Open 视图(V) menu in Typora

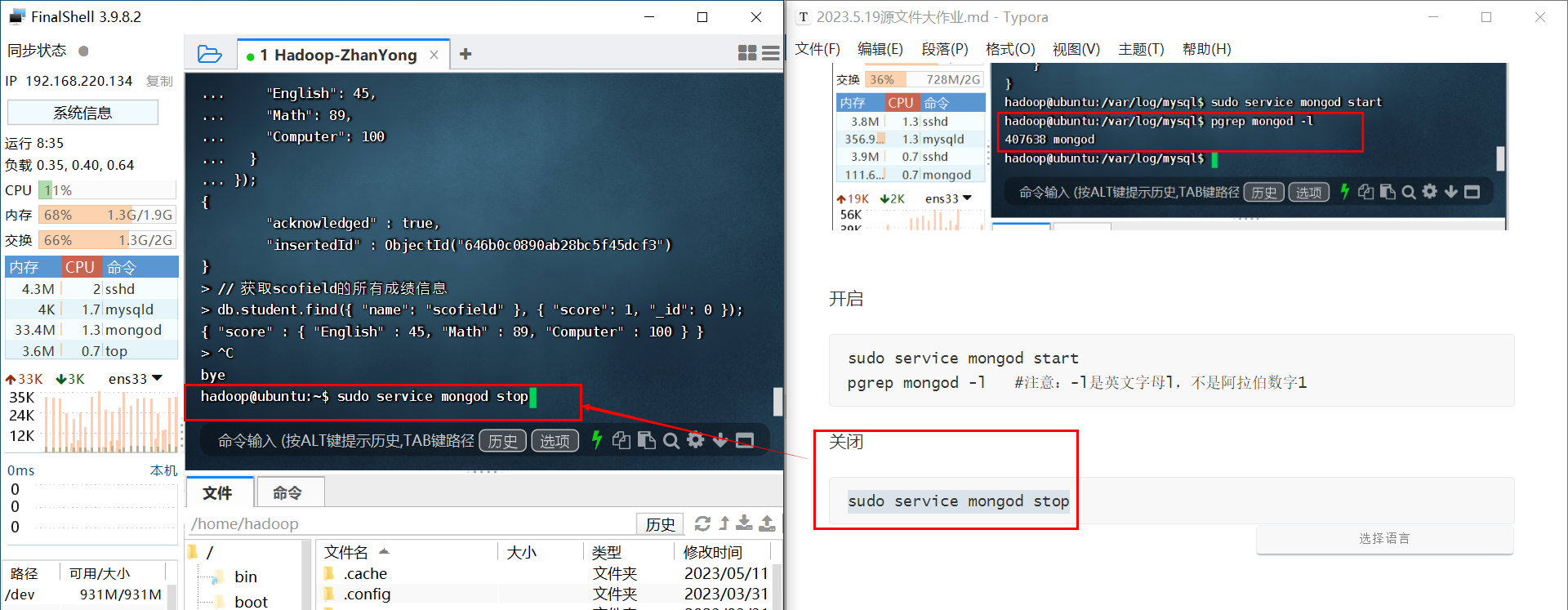(1076, 49)
